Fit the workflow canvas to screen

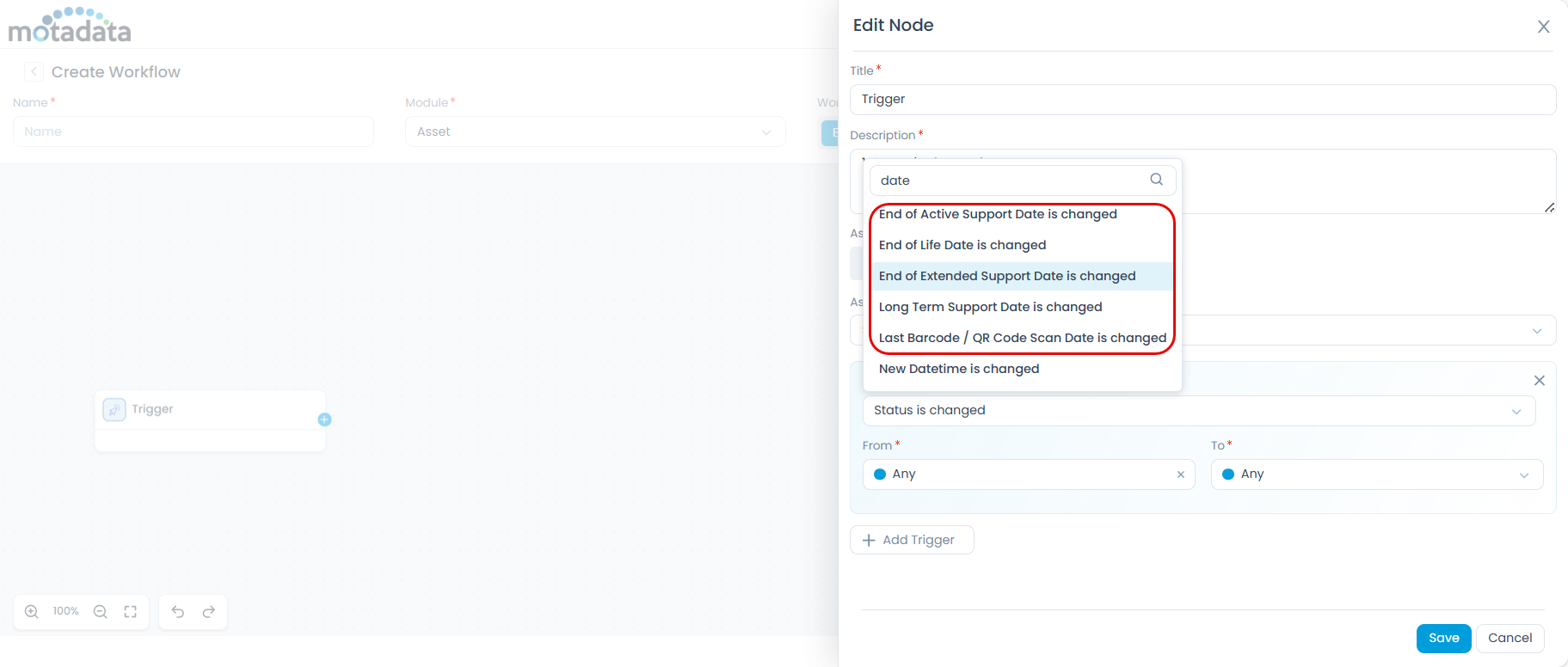[x=131, y=612]
